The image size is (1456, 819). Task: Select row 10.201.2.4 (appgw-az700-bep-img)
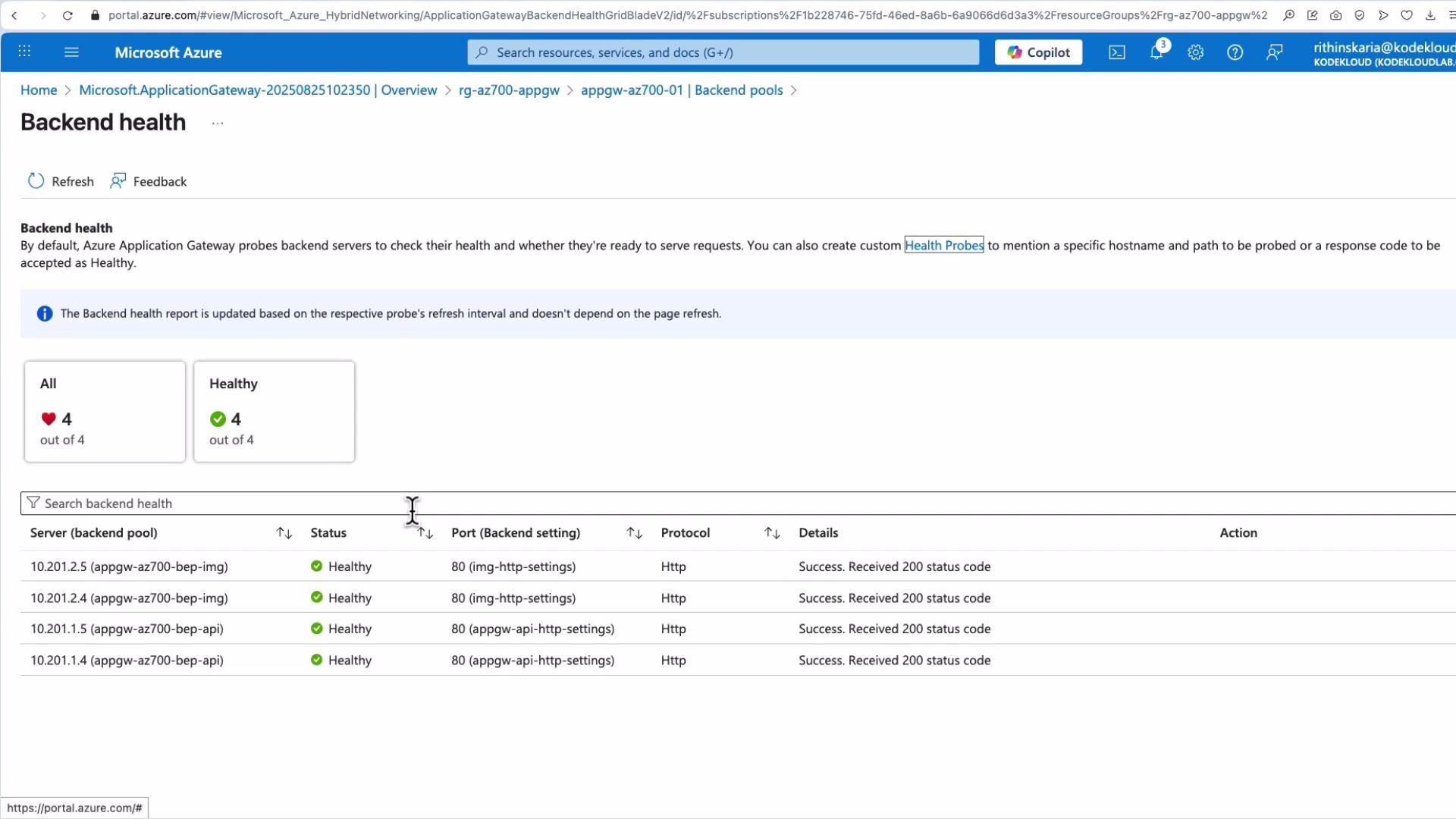(x=738, y=598)
